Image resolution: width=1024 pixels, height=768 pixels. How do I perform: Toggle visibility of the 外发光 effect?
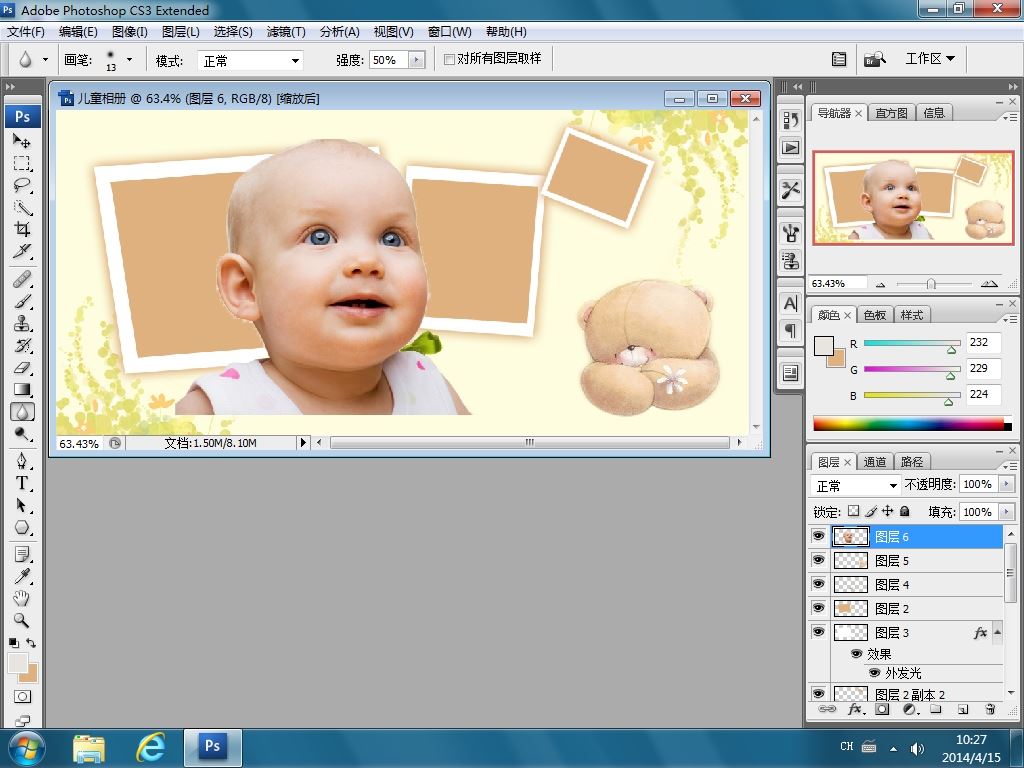(874, 673)
